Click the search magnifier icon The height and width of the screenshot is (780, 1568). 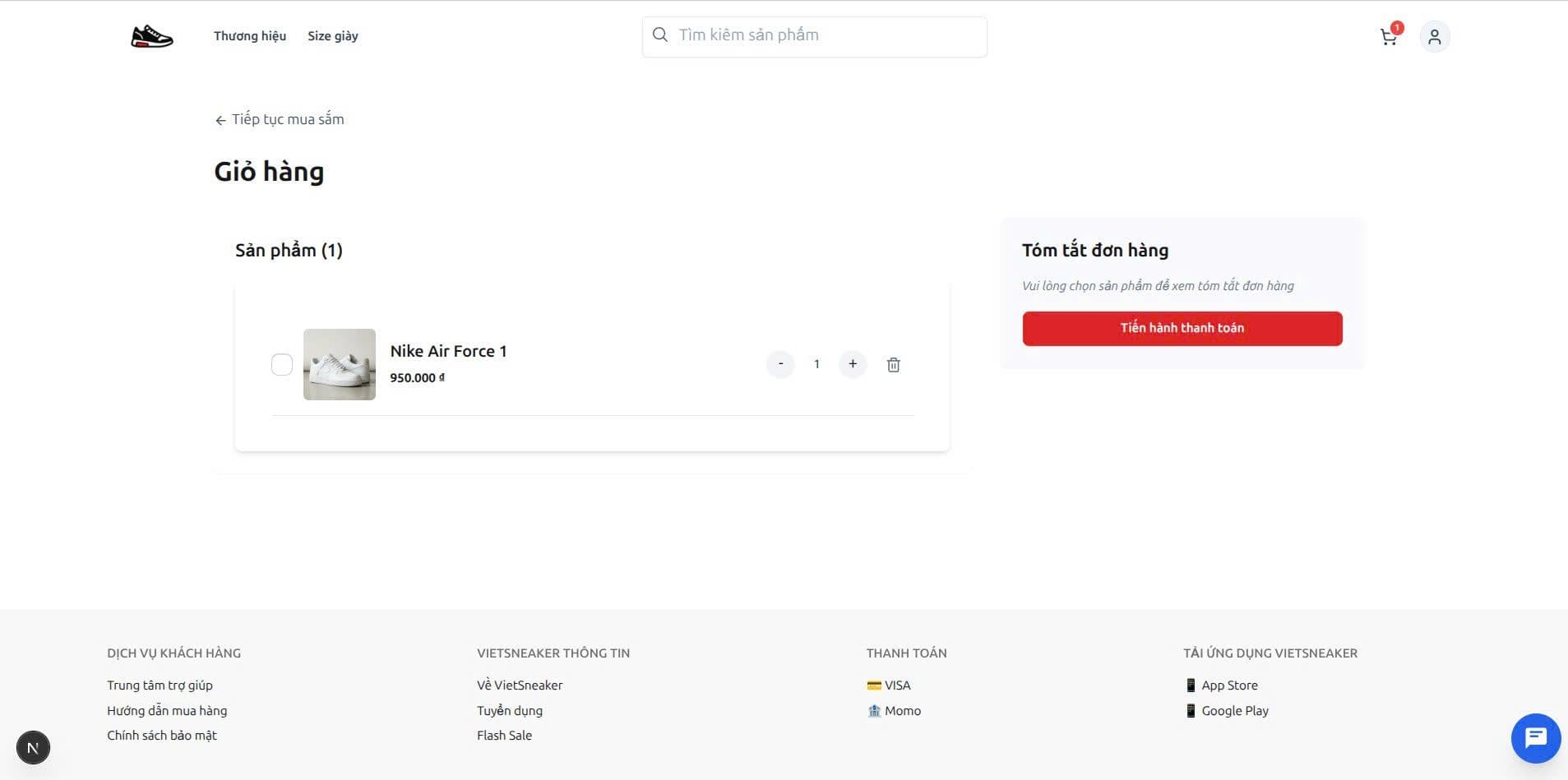(x=659, y=35)
